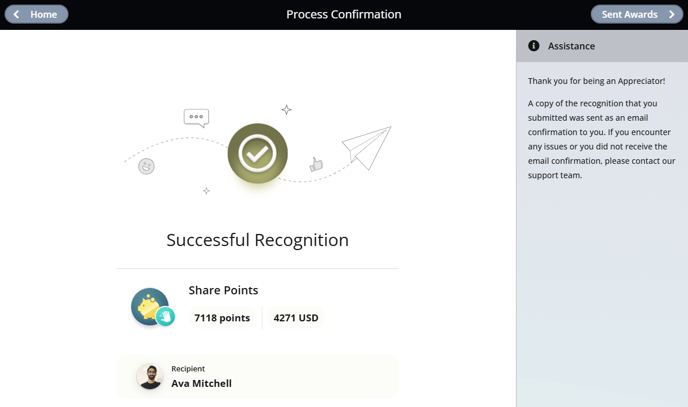Open Ava Mitchell's avatar photo
This screenshot has height=407, width=688.
150,376
